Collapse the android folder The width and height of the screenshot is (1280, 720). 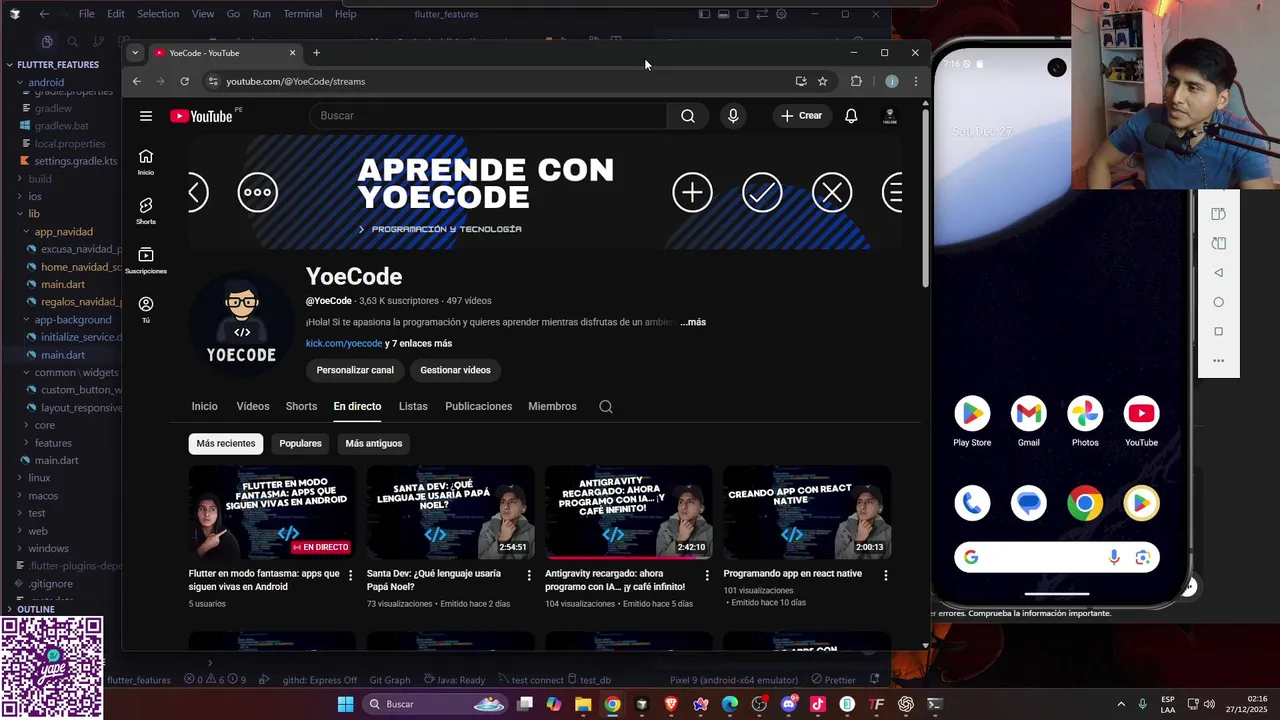pyautogui.click(x=46, y=82)
